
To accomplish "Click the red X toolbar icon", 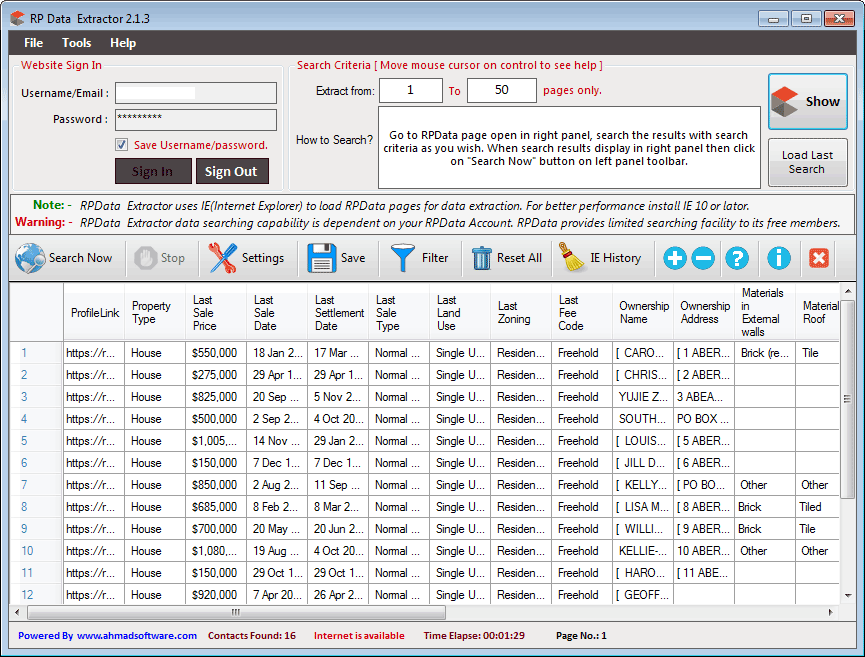I will coord(818,258).
